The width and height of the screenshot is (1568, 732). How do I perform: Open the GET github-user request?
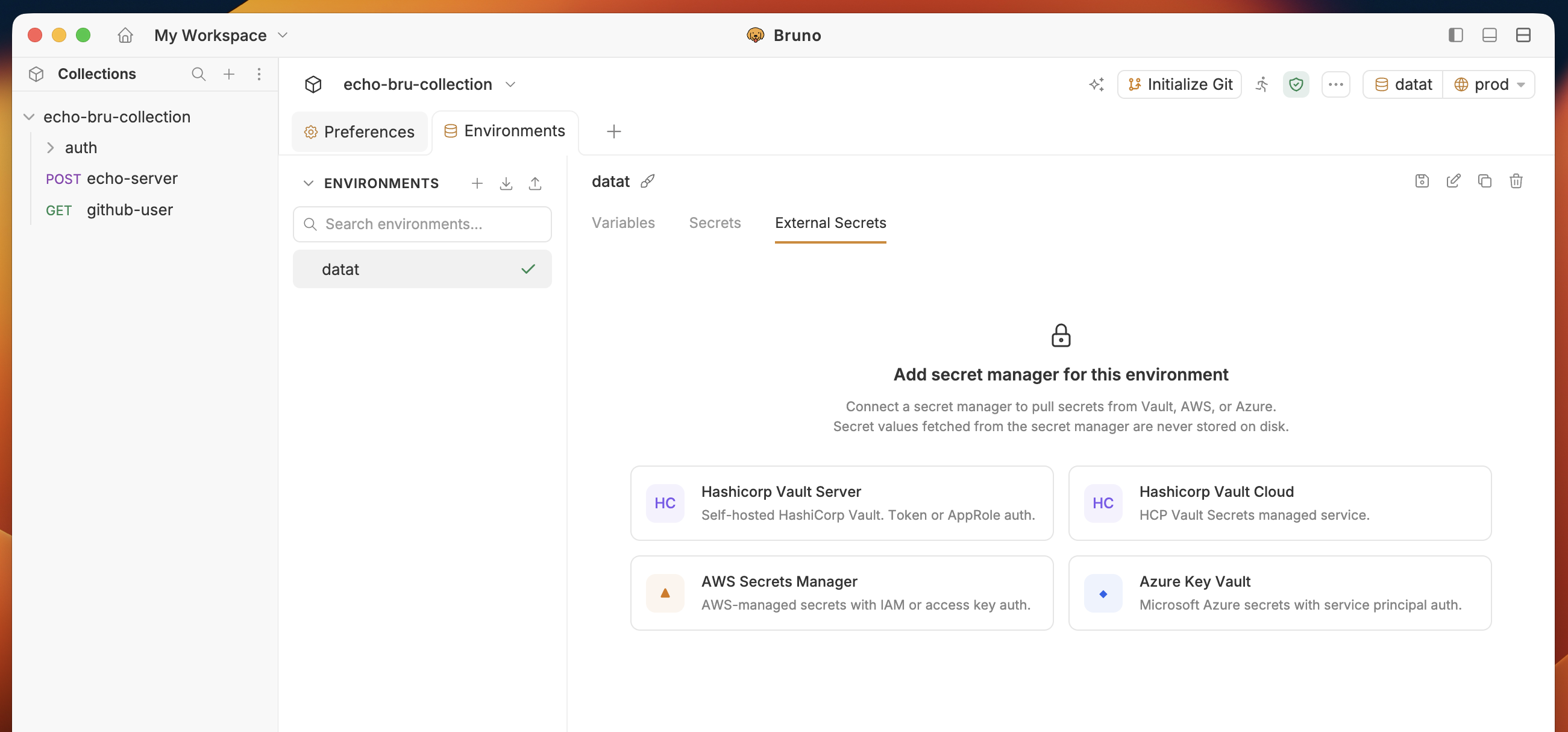coord(110,210)
